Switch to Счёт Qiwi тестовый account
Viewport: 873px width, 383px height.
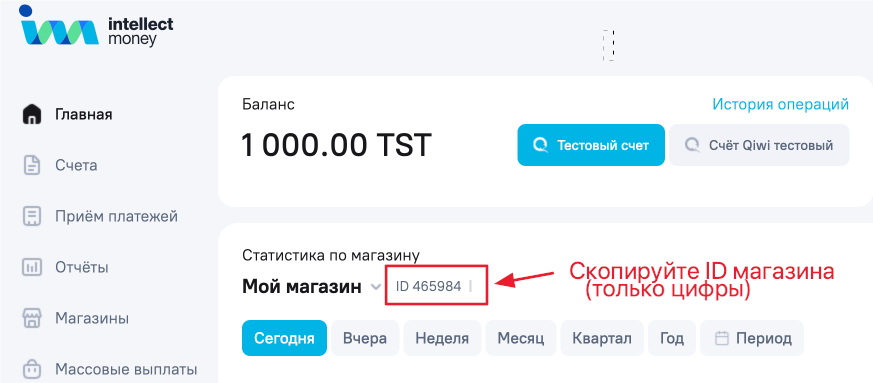[x=759, y=145]
